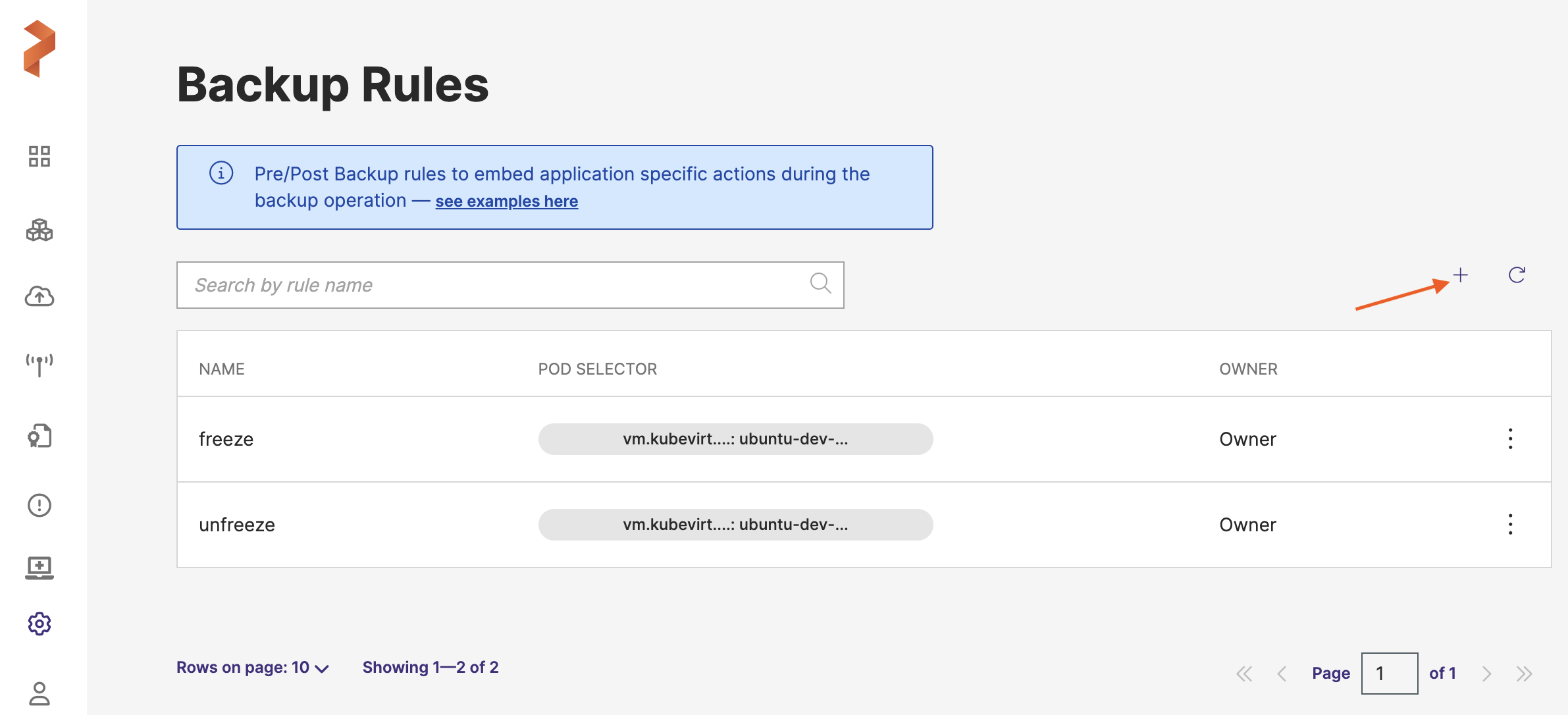Open the cloud upload icon in sidebar
The height and width of the screenshot is (715, 1568).
click(x=39, y=297)
